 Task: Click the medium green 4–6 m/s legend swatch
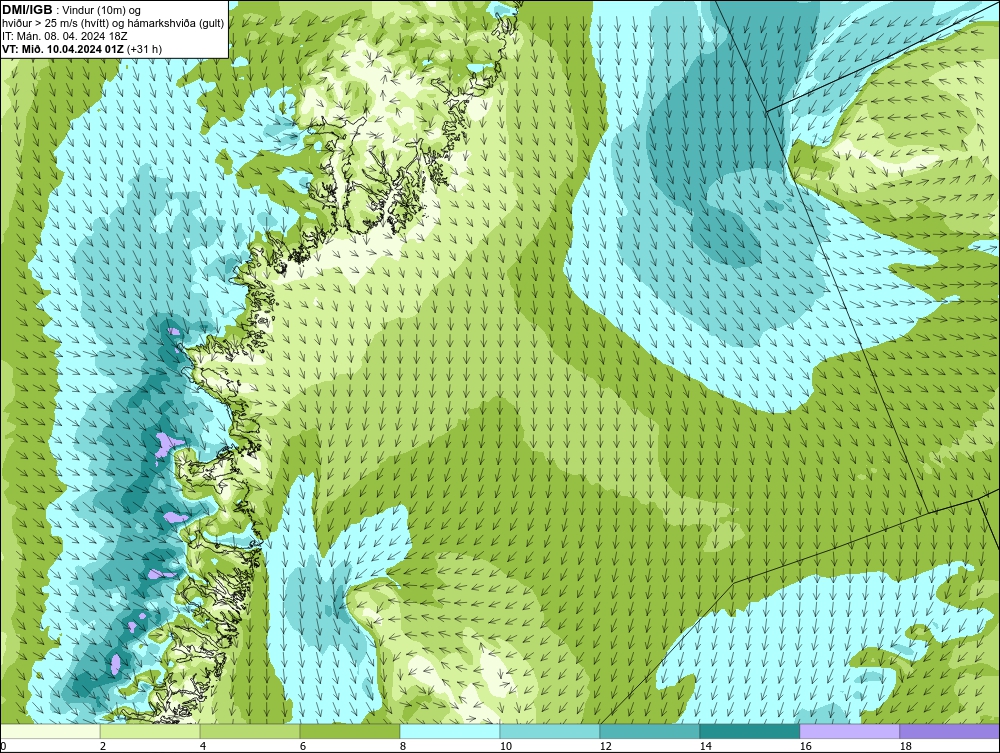(x=250, y=731)
